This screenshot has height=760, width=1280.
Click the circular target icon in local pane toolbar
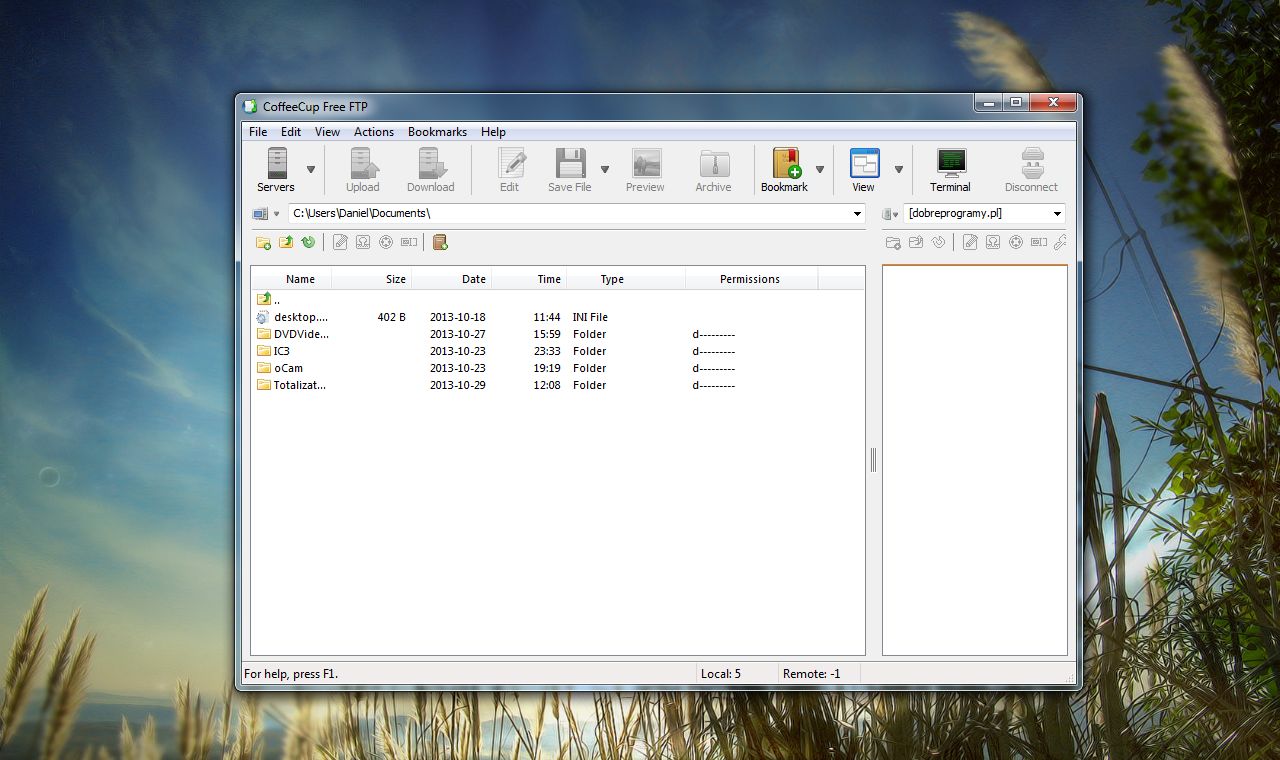[386, 242]
